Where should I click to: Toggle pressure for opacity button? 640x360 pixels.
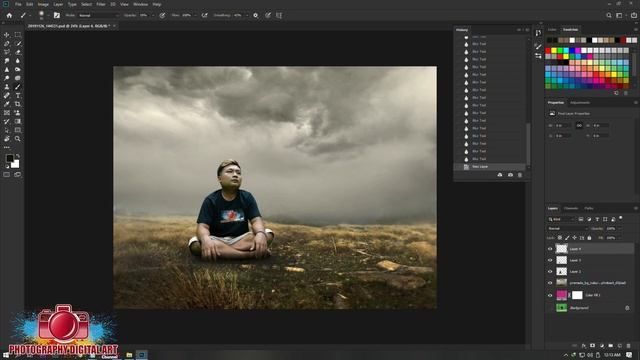(x=162, y=16)
